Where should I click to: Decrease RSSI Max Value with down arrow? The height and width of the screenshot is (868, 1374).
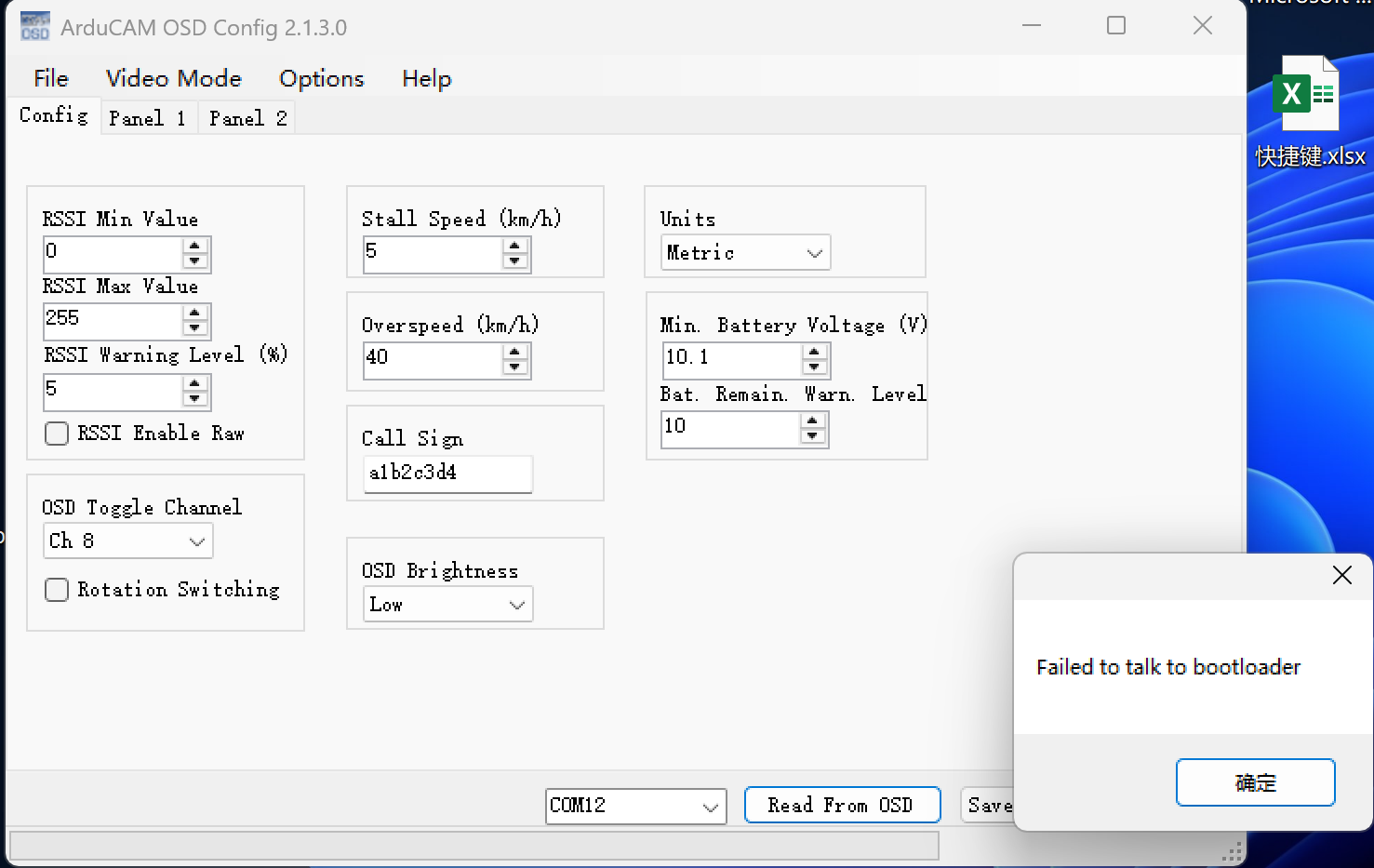(x=194, y=328)
